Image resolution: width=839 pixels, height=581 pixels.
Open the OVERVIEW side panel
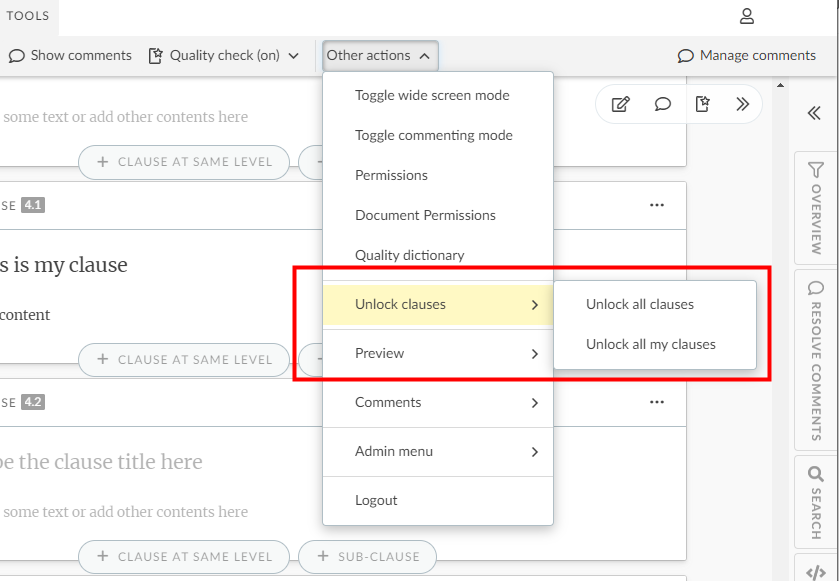(815, 209)
